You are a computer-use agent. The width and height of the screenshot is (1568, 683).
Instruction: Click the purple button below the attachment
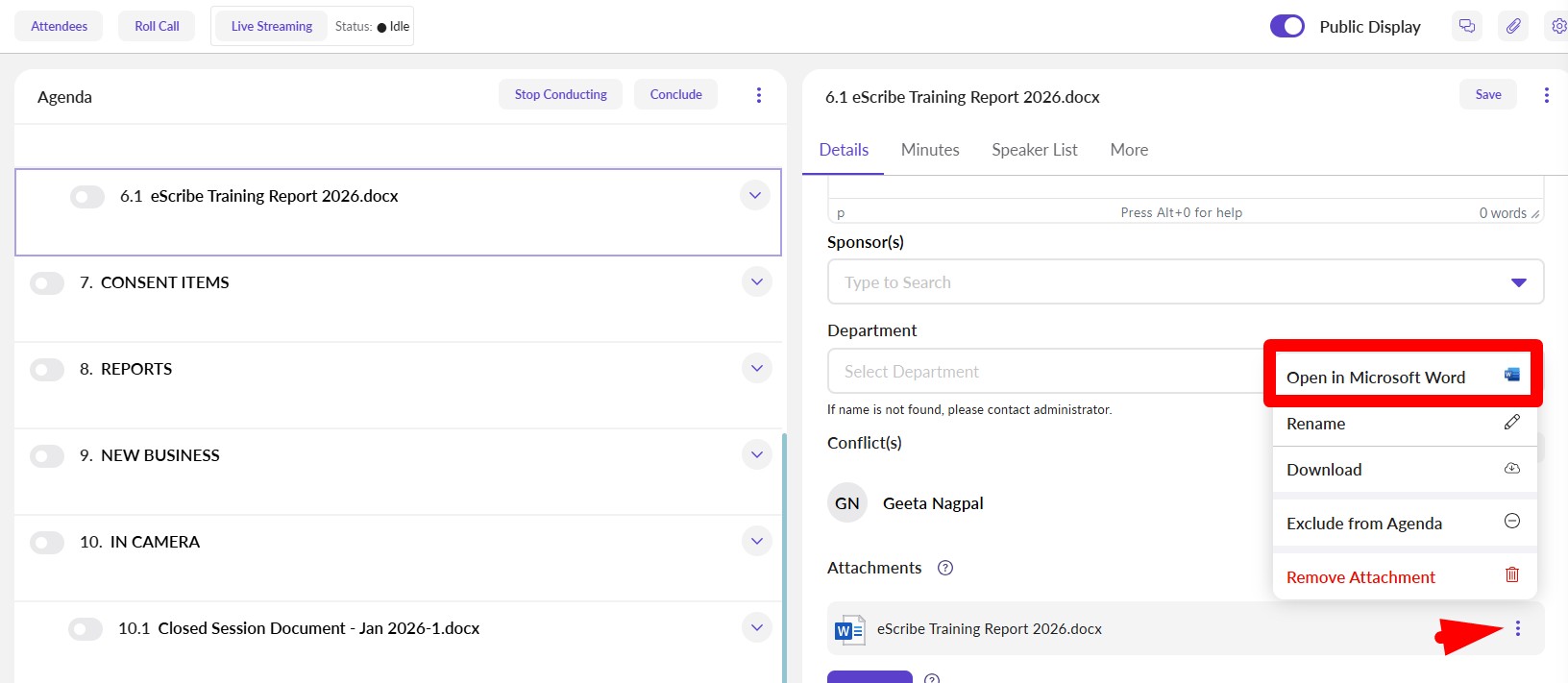point(870,676)
